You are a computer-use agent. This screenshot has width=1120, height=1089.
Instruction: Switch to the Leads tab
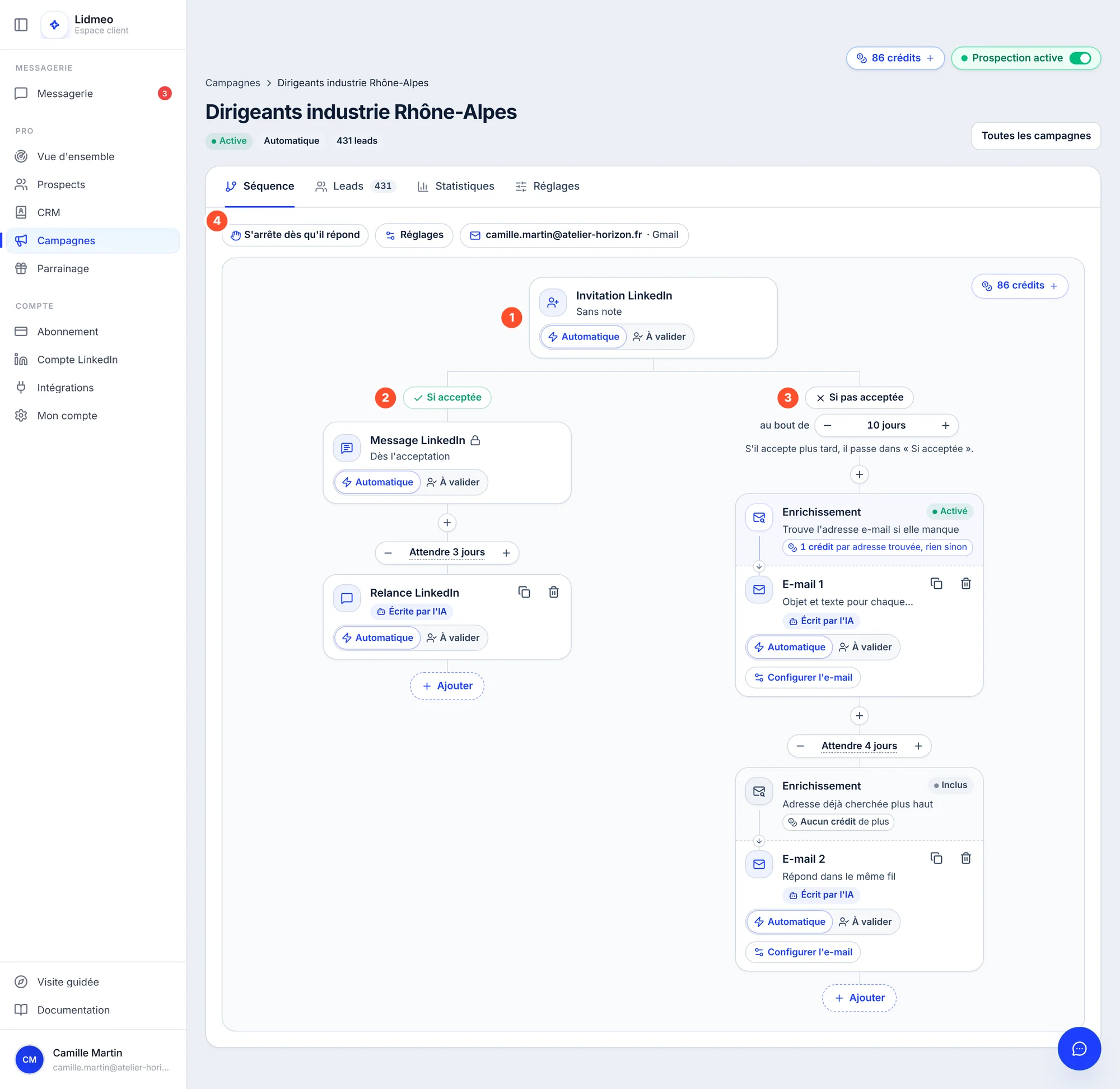tap(355, 186)
